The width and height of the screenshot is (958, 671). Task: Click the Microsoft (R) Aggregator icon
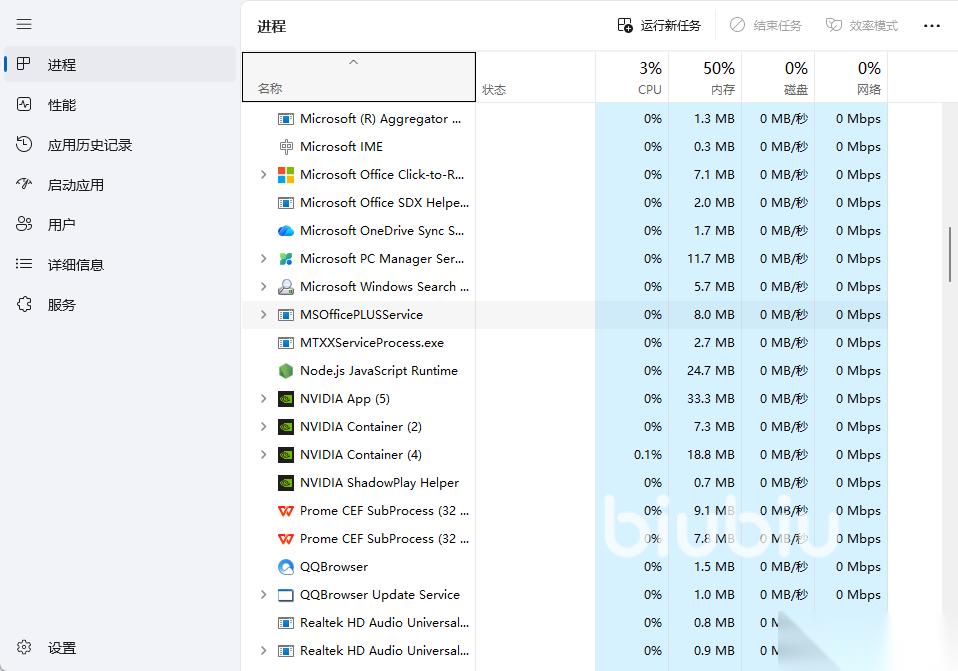[286, 119]
